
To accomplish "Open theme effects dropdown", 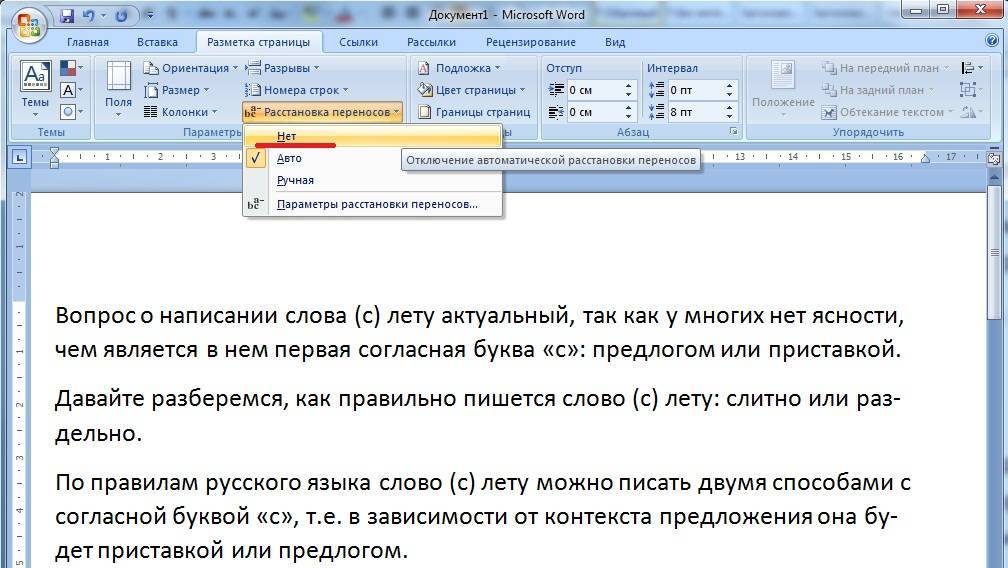I will [71, 112].
